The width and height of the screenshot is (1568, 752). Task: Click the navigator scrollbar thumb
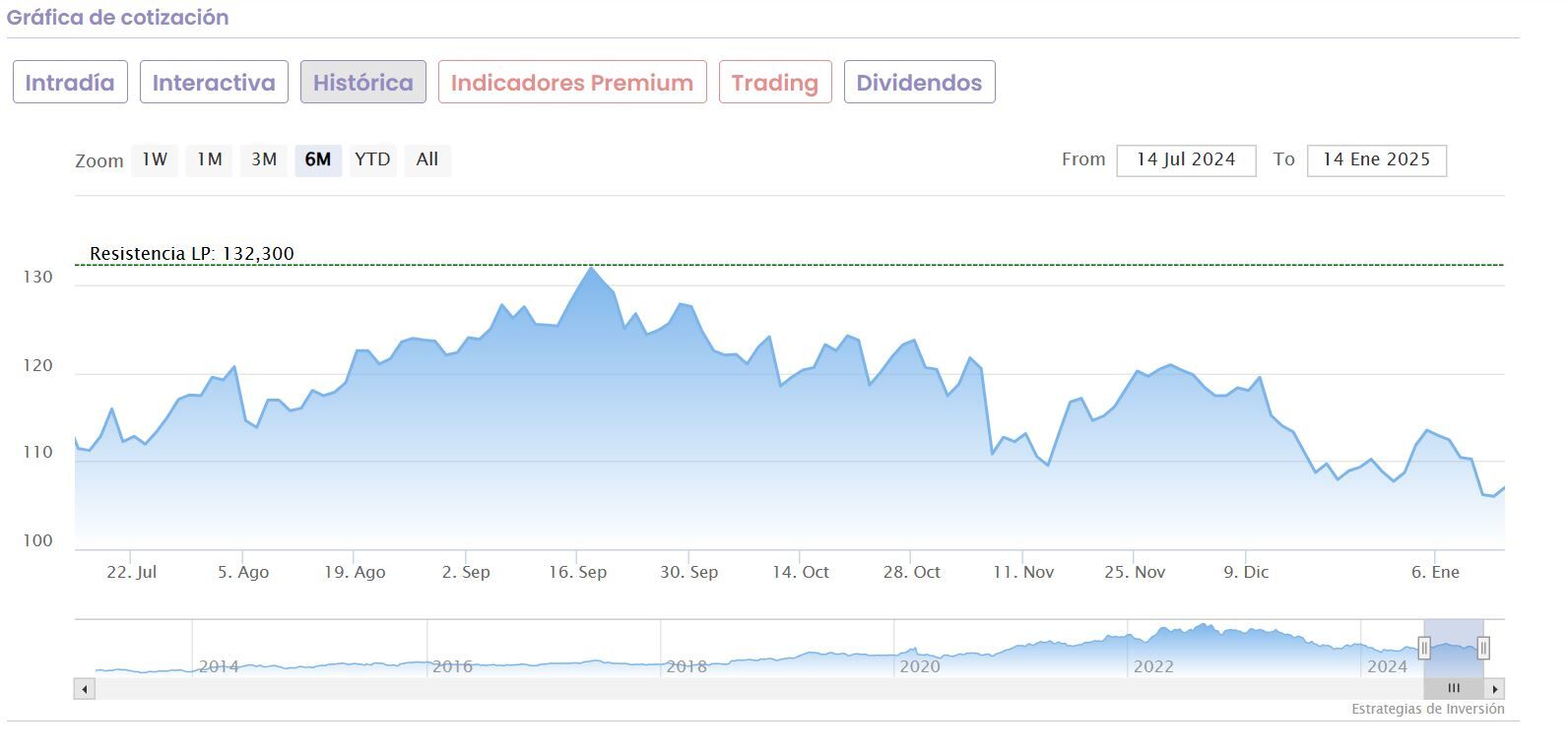[1454, 689]
